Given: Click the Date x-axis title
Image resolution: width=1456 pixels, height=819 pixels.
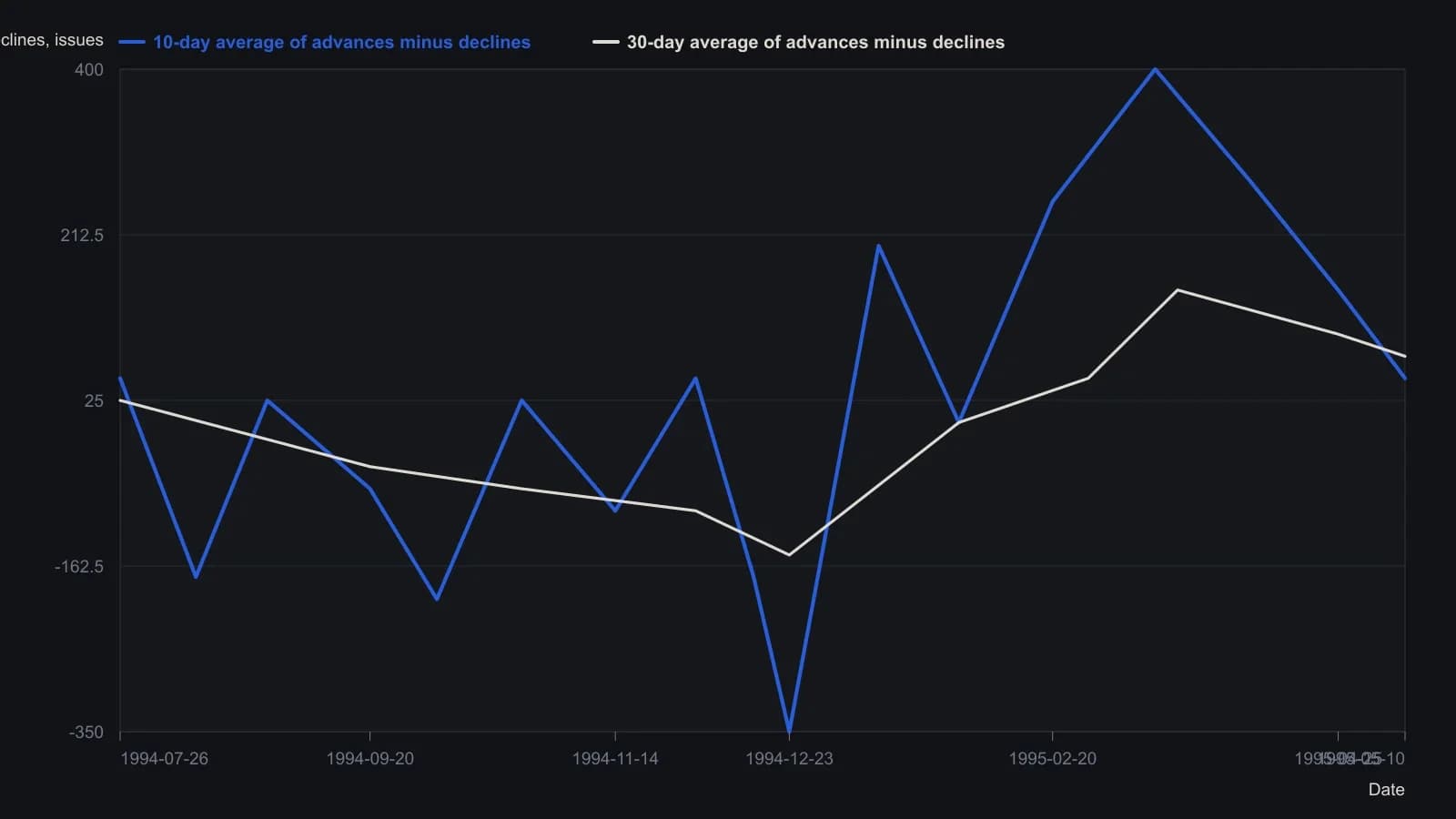Looking at the screenshot, I should click(1386, 790).
